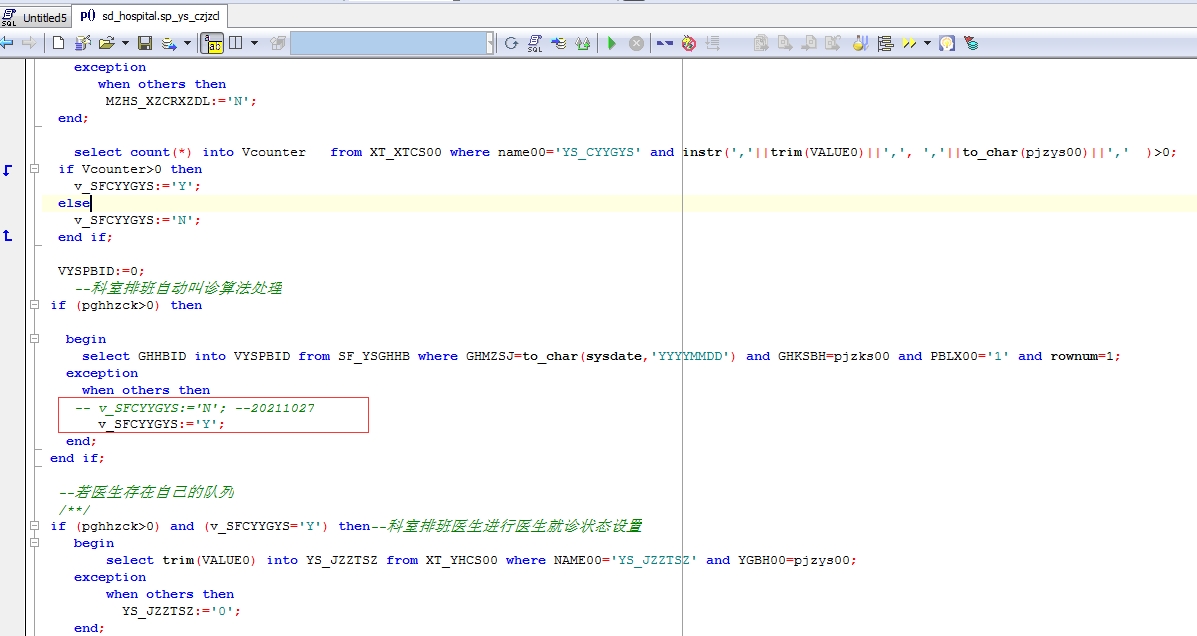Click the split editor view icon

point(236,44)
